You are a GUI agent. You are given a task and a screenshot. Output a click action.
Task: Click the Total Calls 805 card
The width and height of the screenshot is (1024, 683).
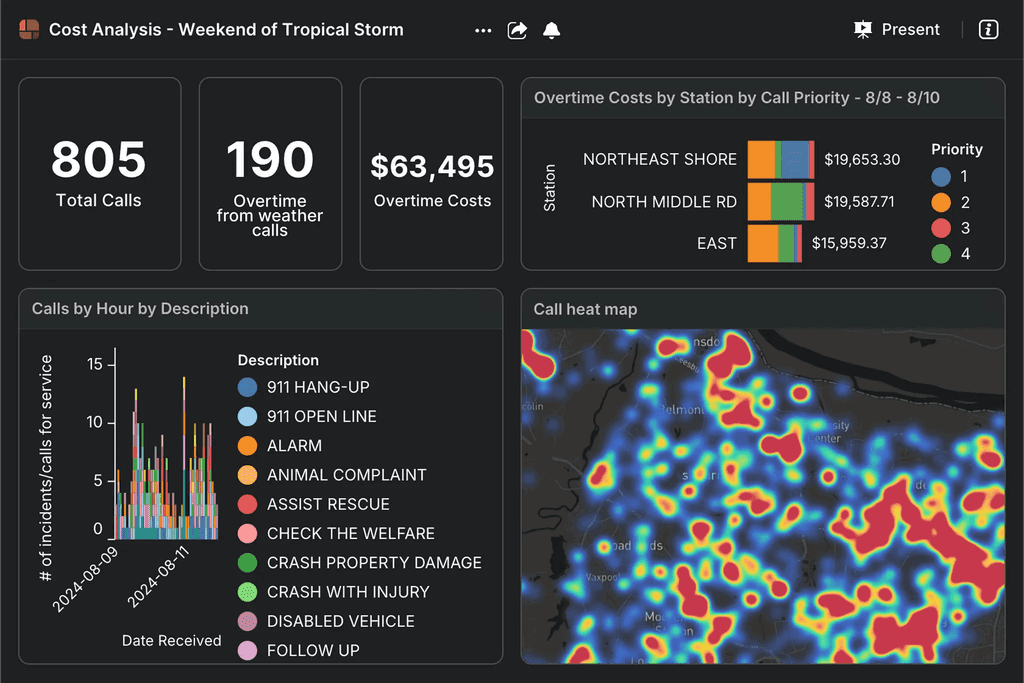coord(99,173)
